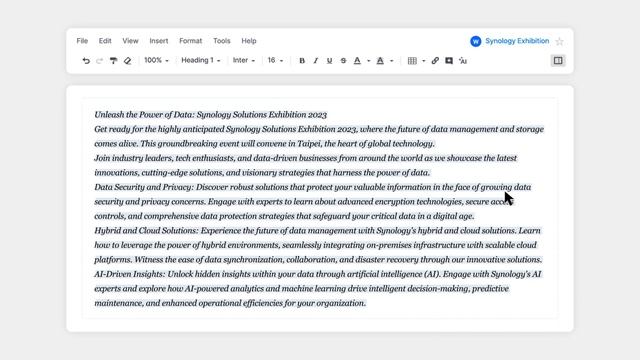Click the line starting 'innovations, cutting-edge solutions'
The height and width of the screenshot is (360, 640).
[x=262, y=173]
